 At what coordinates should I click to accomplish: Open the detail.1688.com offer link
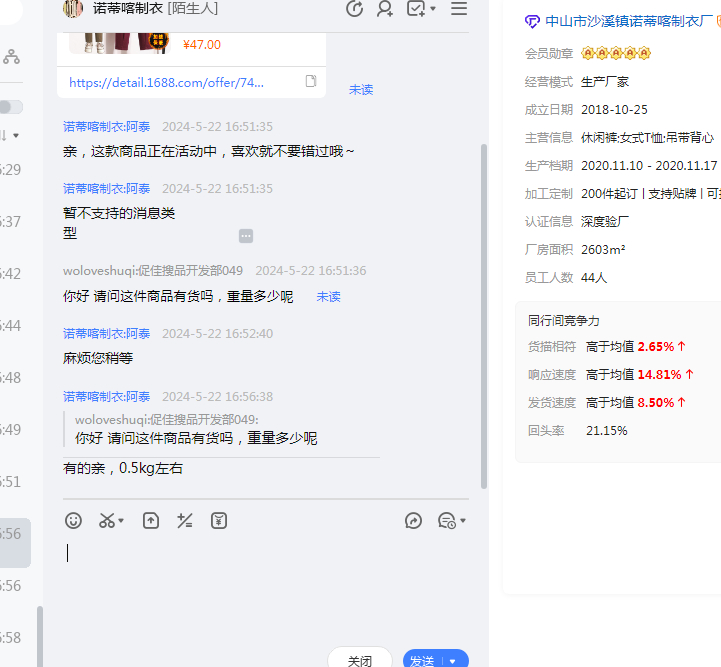(x=167, y=82)
